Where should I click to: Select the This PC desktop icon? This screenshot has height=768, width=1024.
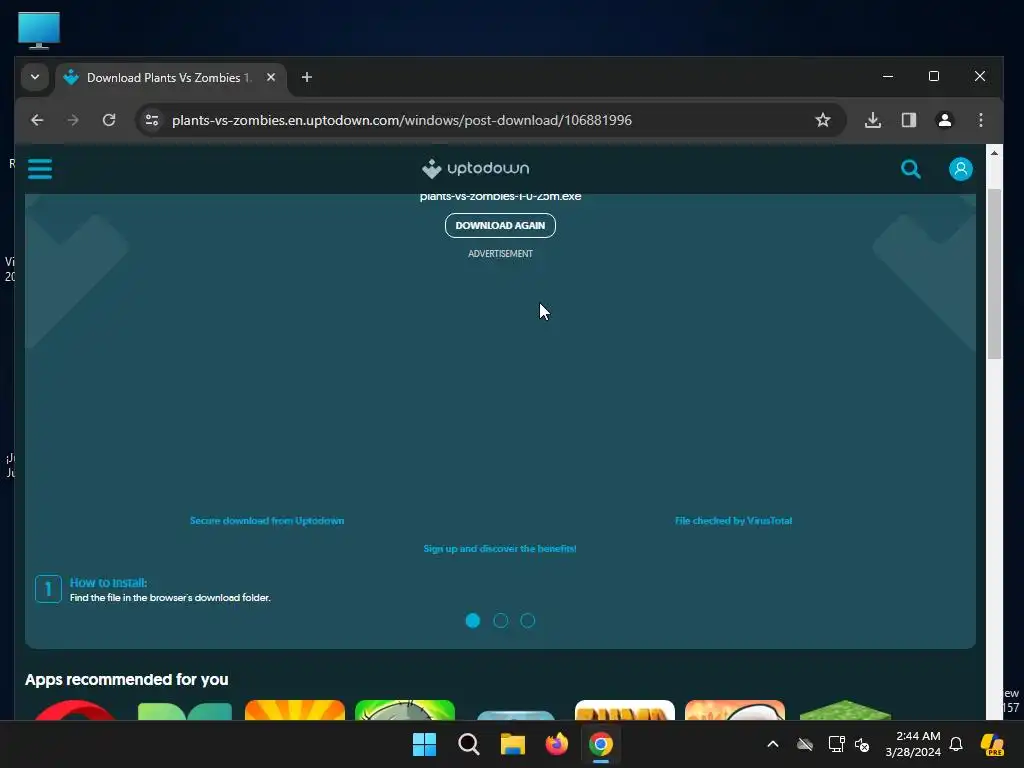tap(39, 30)
